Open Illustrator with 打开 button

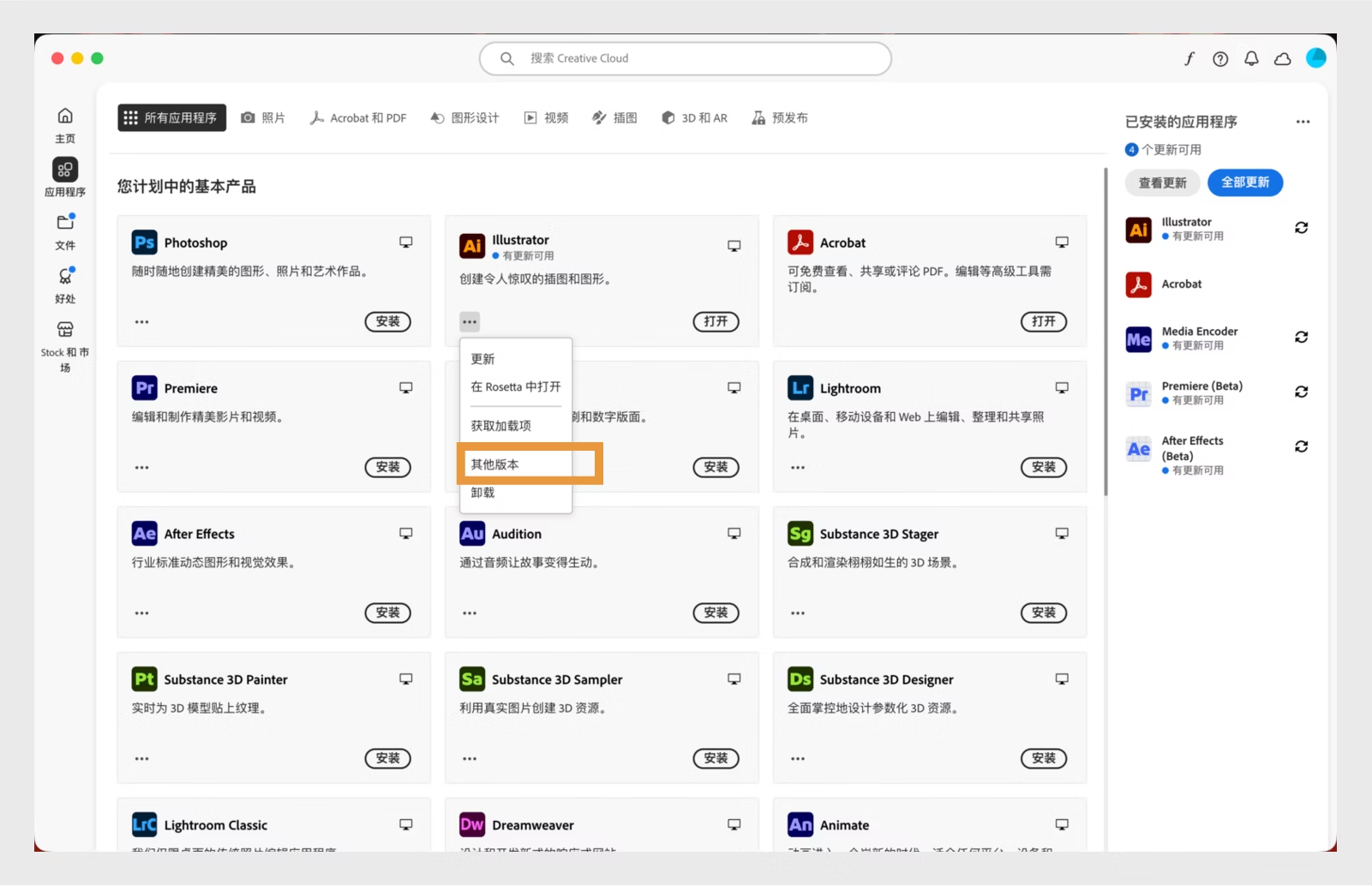716,321
